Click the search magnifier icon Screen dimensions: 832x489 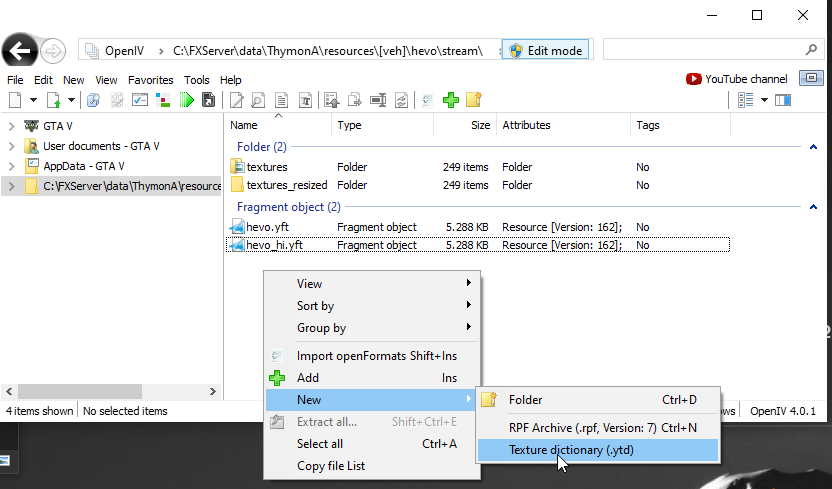(x=811, y=50)
